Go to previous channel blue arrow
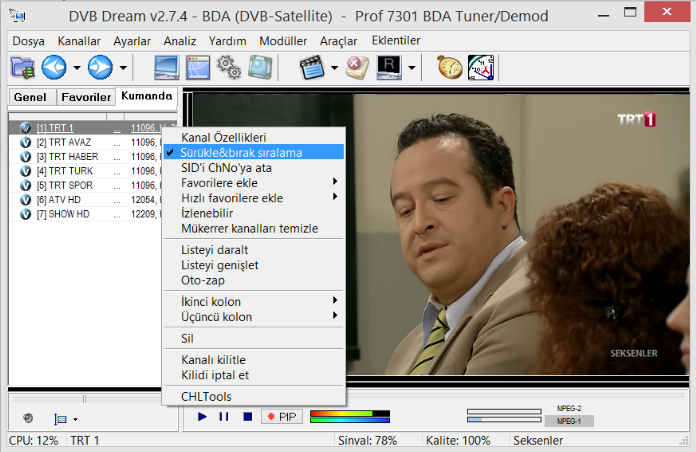The width and height of the screenshot is (696, 452). point(54,67)
